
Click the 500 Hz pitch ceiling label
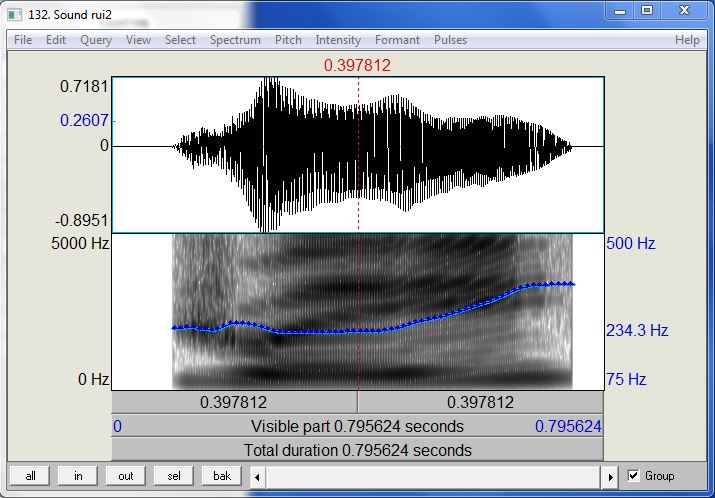tap(631, 244)
